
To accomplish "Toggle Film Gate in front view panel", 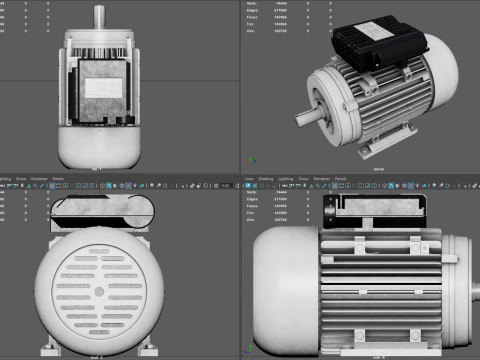I will (59, 186).
